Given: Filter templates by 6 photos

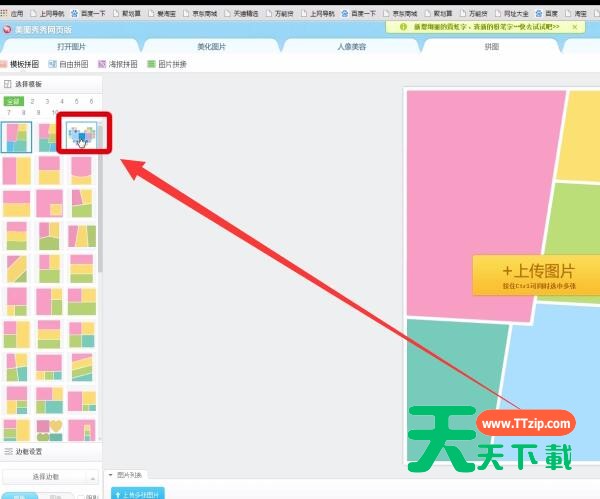Looking at the screenshot, I should [91, 101].
